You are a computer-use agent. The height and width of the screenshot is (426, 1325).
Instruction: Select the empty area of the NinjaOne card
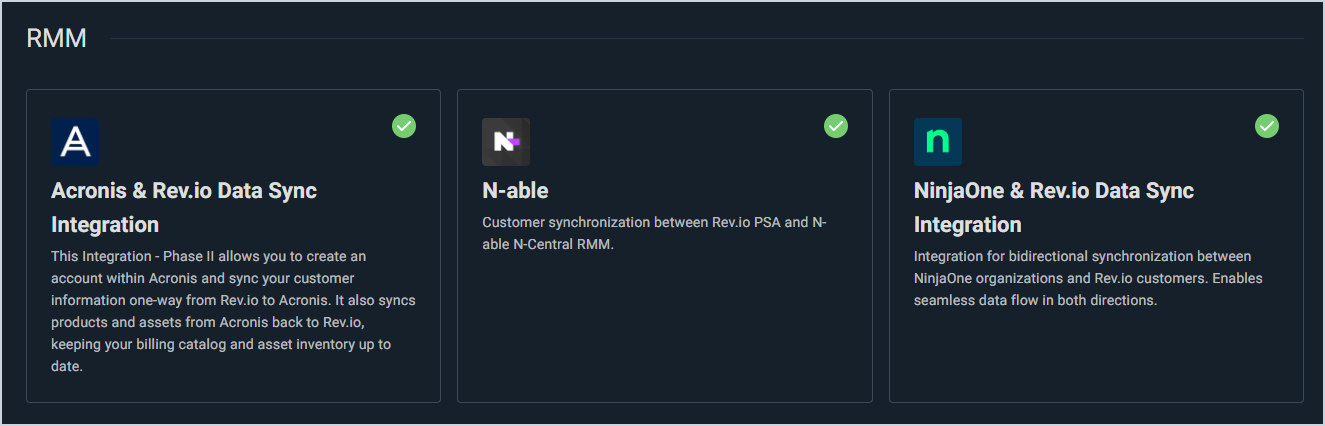[x=1095, y=355]
